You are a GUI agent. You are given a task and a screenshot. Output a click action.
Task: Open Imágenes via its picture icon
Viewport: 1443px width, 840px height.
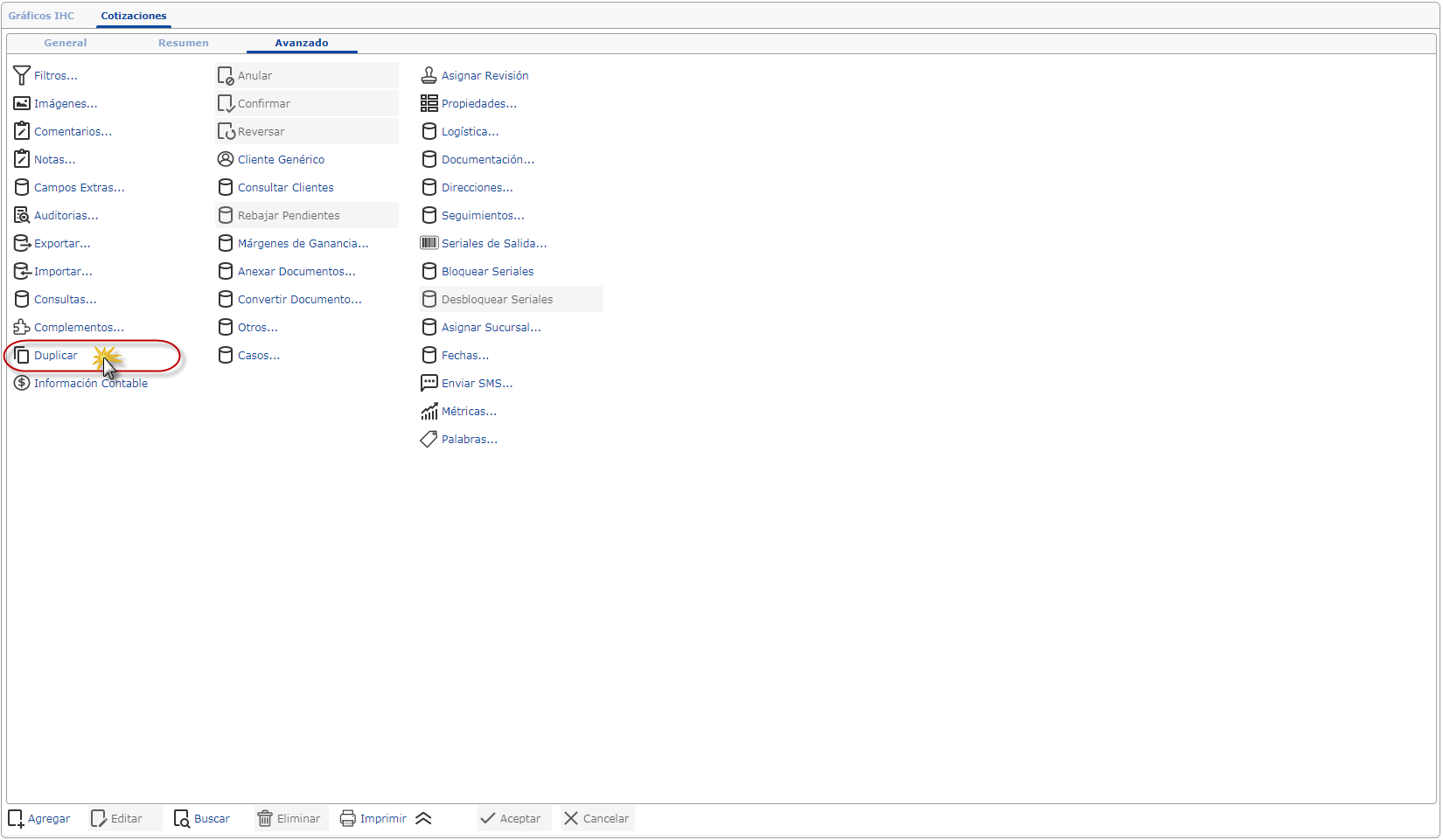tap(22, 104)
